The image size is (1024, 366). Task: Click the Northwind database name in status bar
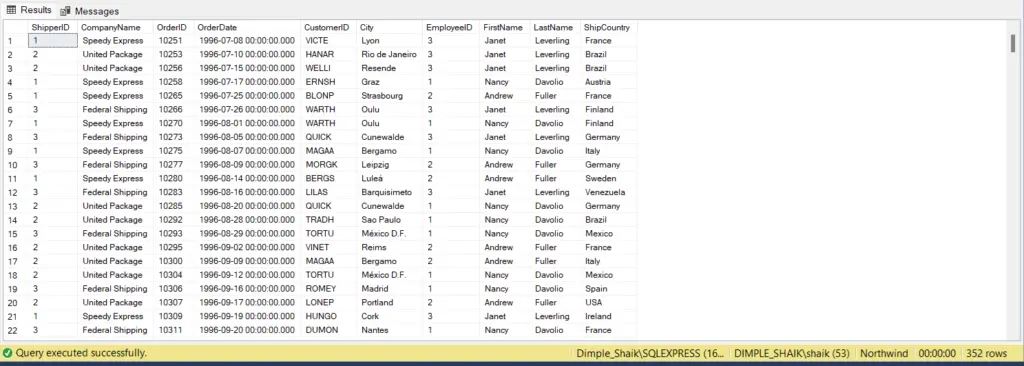click(884, 353)
